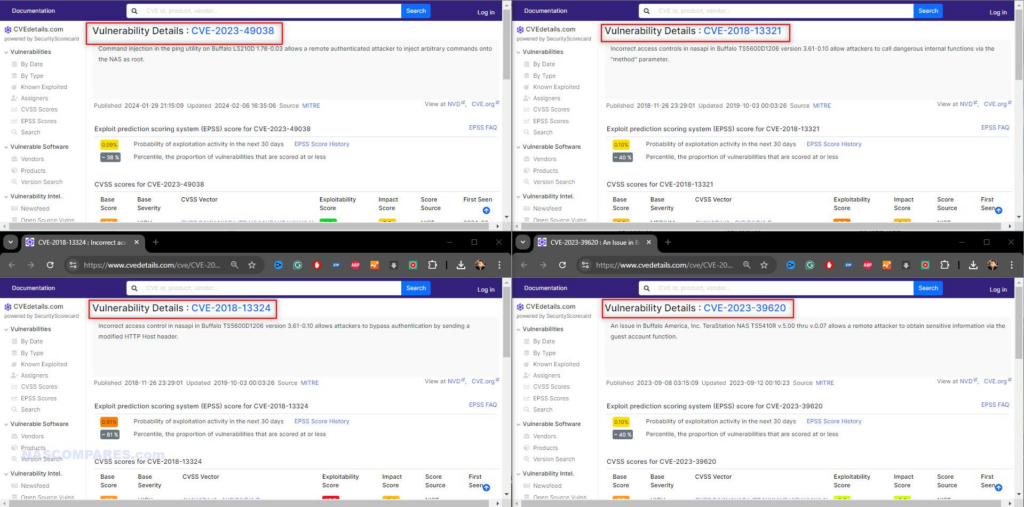
Task: Click the blue scroll-to-top arrow on the CVE-2023-39620 page
Action: (999, 487)
